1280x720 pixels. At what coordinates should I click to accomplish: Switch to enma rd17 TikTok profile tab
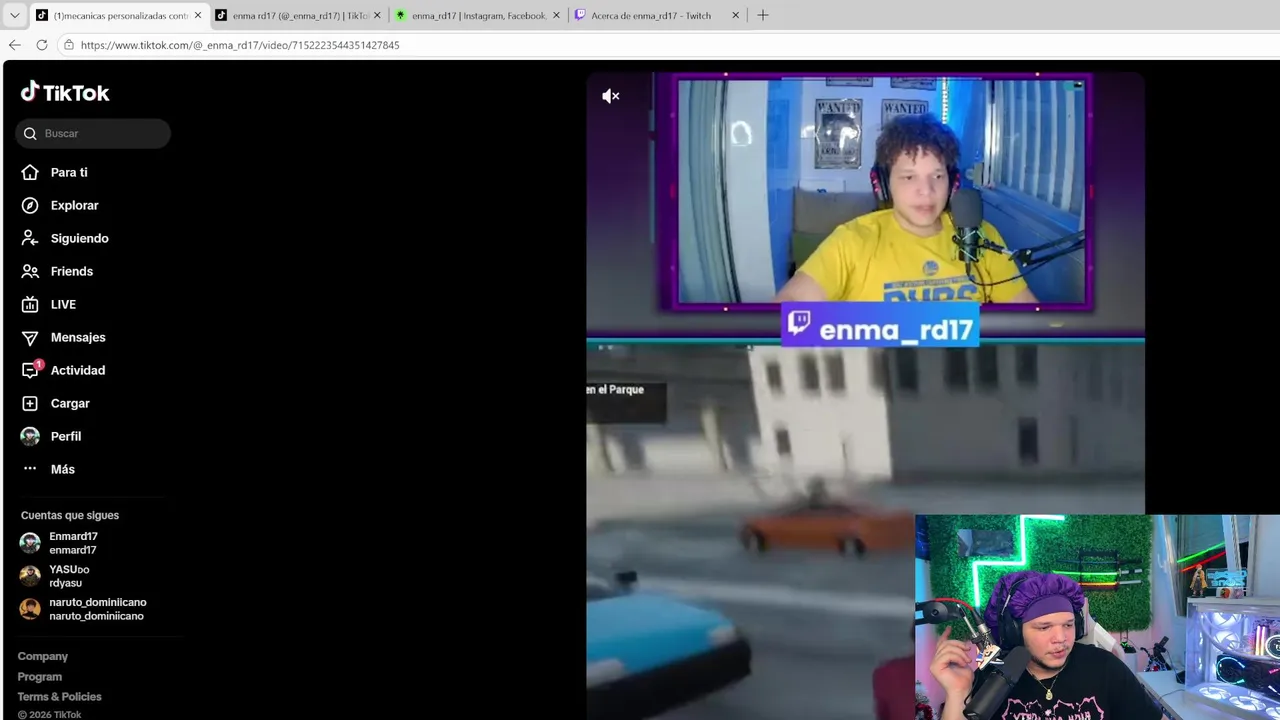[300, 15]
